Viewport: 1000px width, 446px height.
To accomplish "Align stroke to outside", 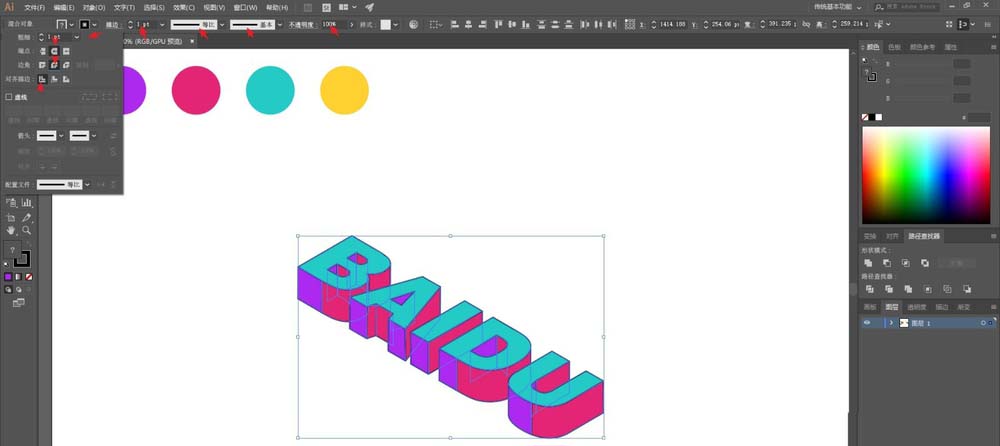I will click(66, 79).
